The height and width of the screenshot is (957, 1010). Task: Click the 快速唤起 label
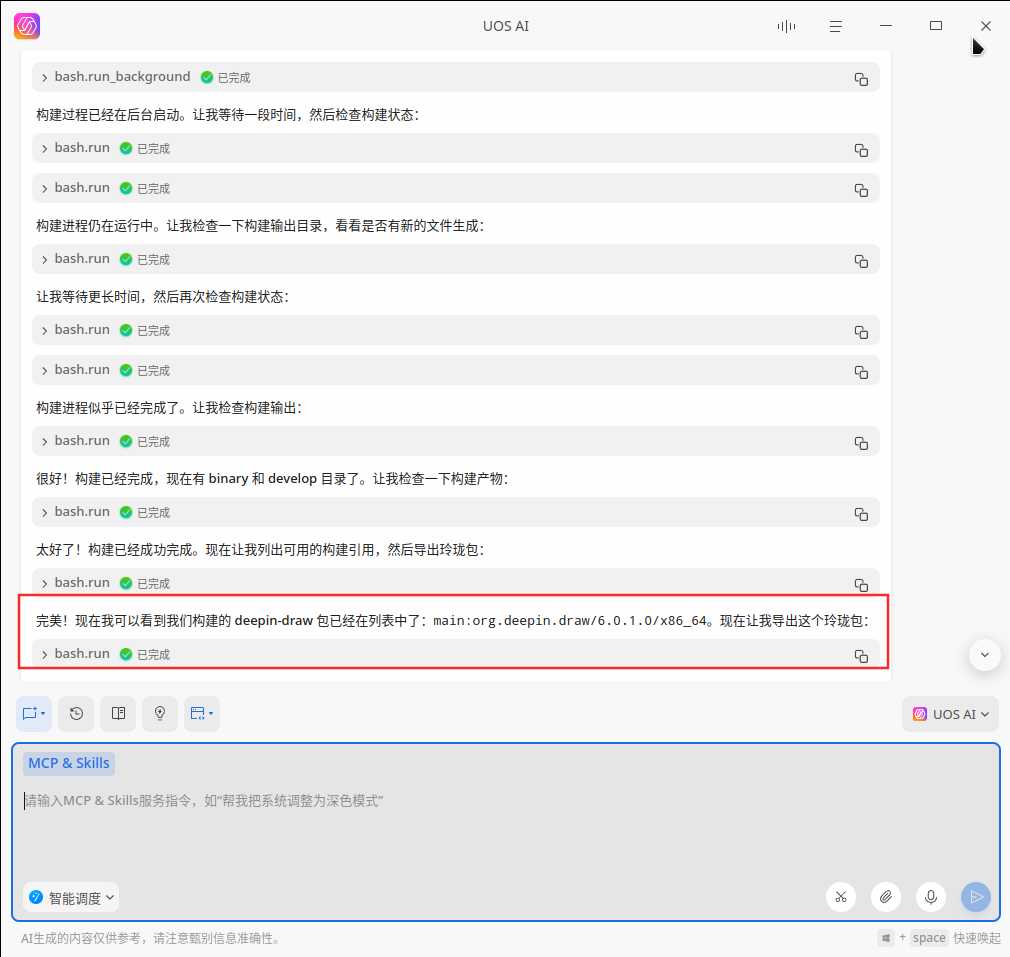[x=977, y=938]
